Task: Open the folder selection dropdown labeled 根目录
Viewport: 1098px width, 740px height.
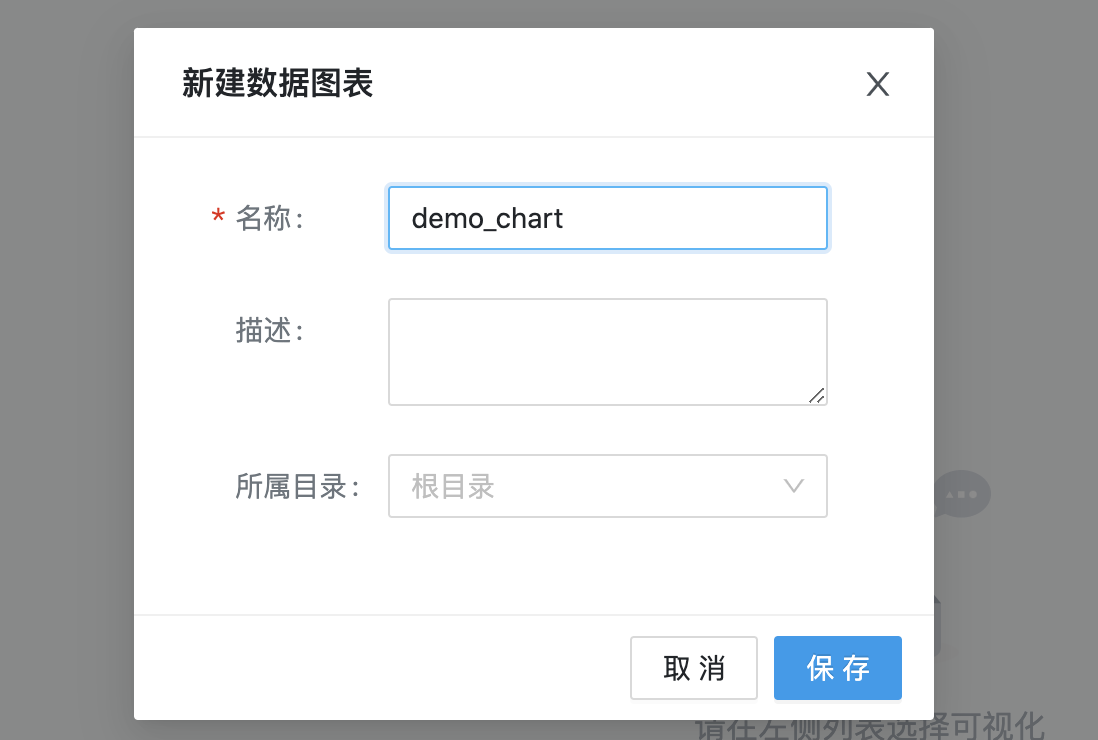Action: tap(607, 486)
